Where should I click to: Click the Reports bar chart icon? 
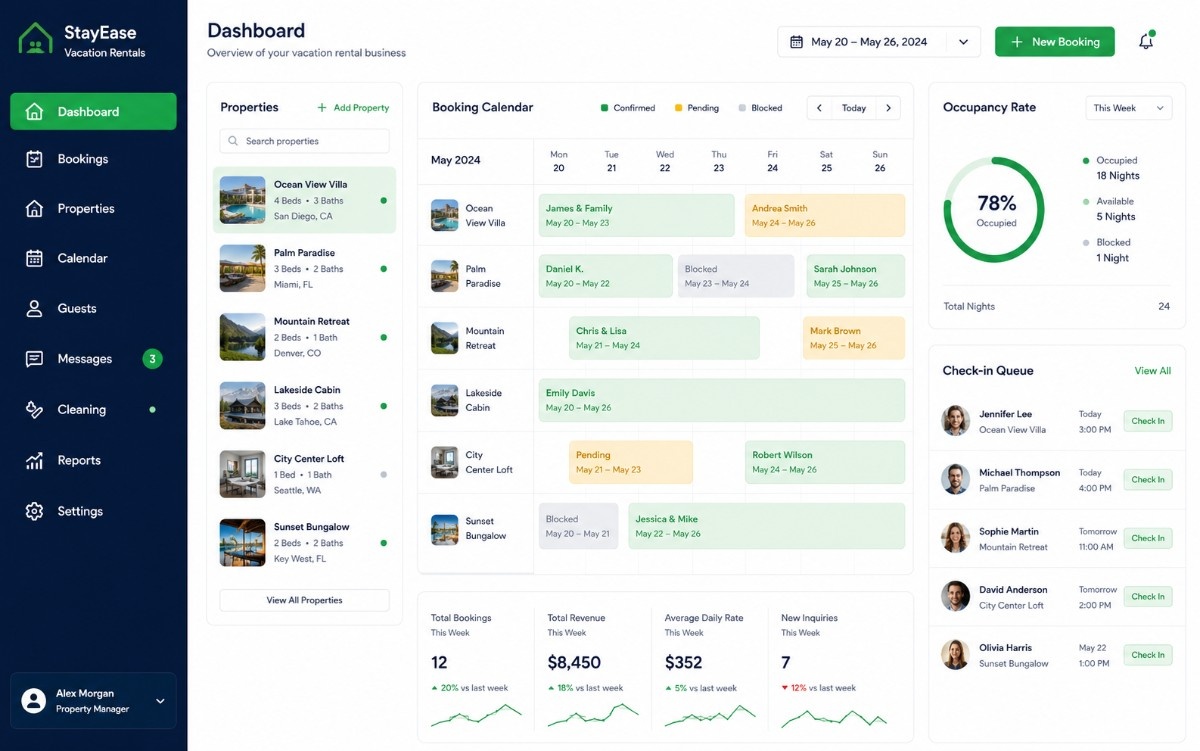34,460
